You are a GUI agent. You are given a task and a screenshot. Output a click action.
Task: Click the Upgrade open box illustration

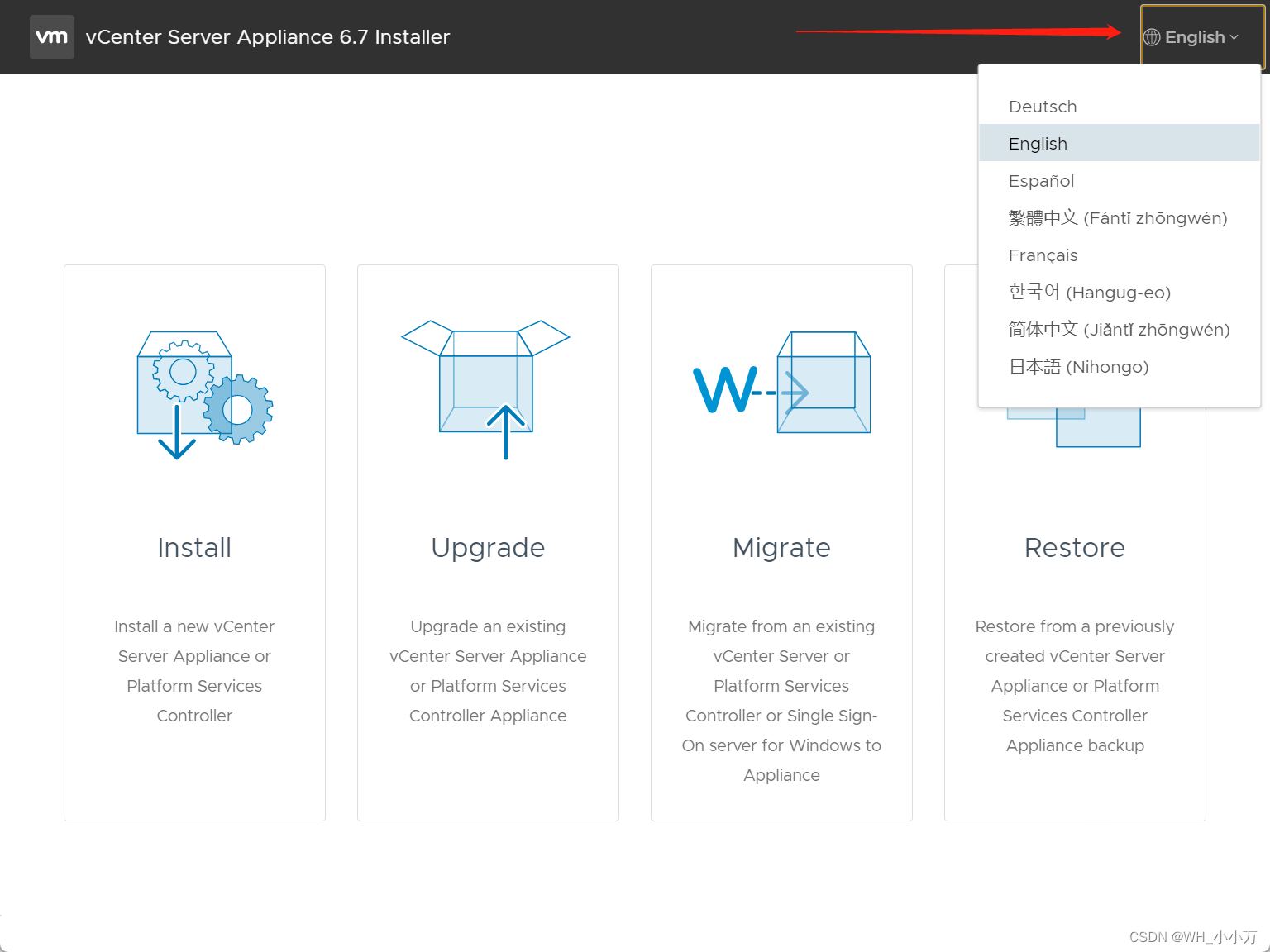tap(486, 389)
